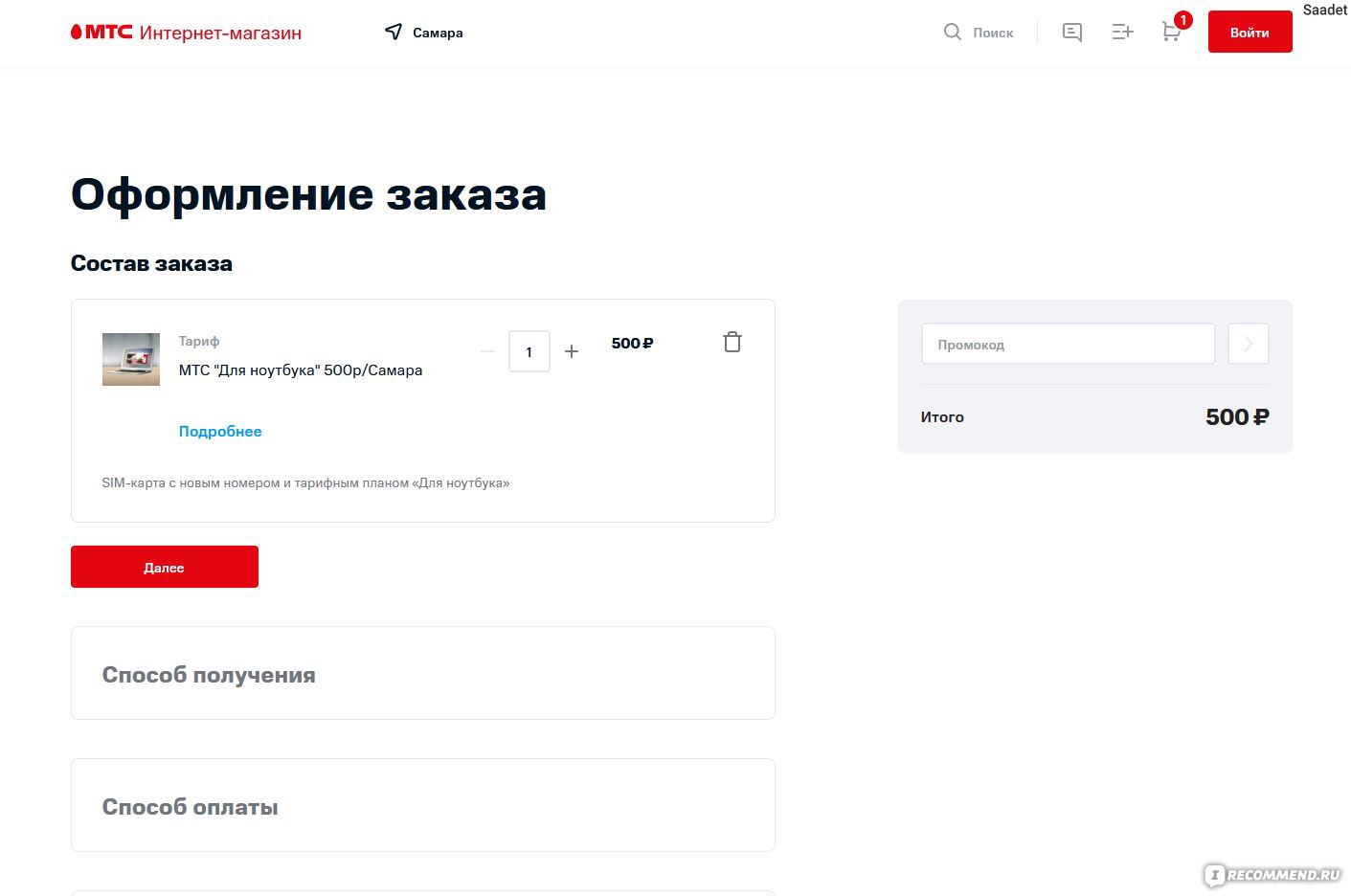The height and width of the screenshot is (896, 1351).
Task: Click the red Далее button
Action: click(x=165, y=567)
